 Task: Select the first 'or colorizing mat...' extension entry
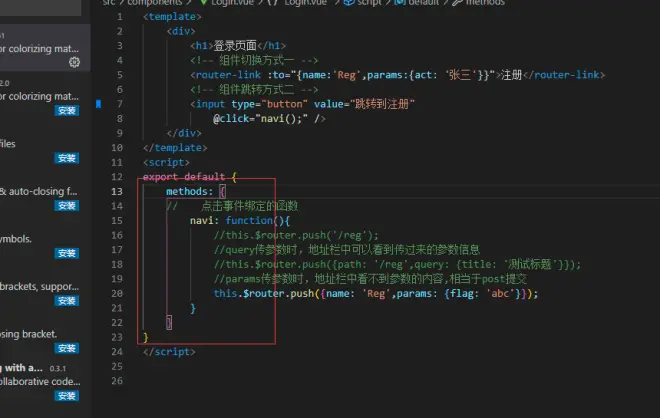pos(45,48)
